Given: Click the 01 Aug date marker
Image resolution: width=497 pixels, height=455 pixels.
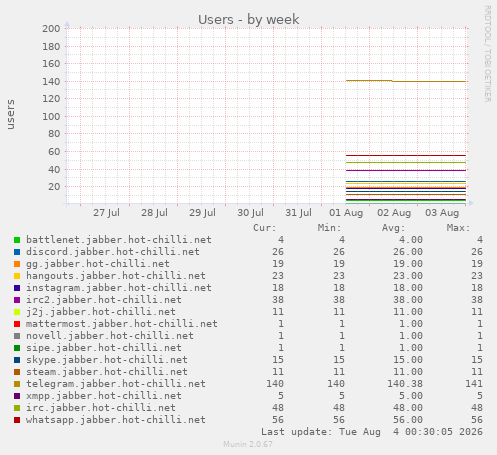Looking at the screenshot, I should [346, 213].
